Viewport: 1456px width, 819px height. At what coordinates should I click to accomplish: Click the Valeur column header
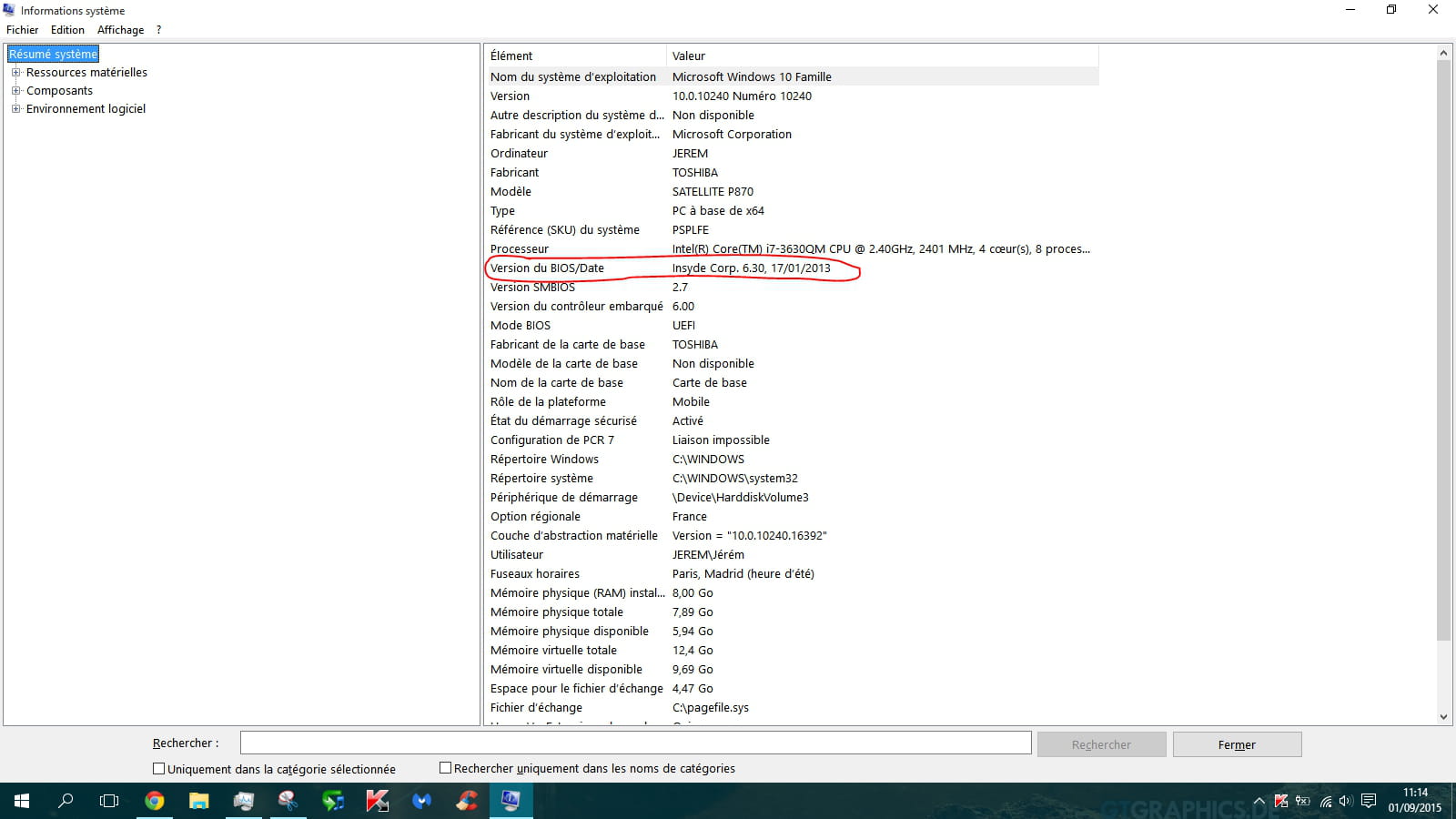pos(883,56)
